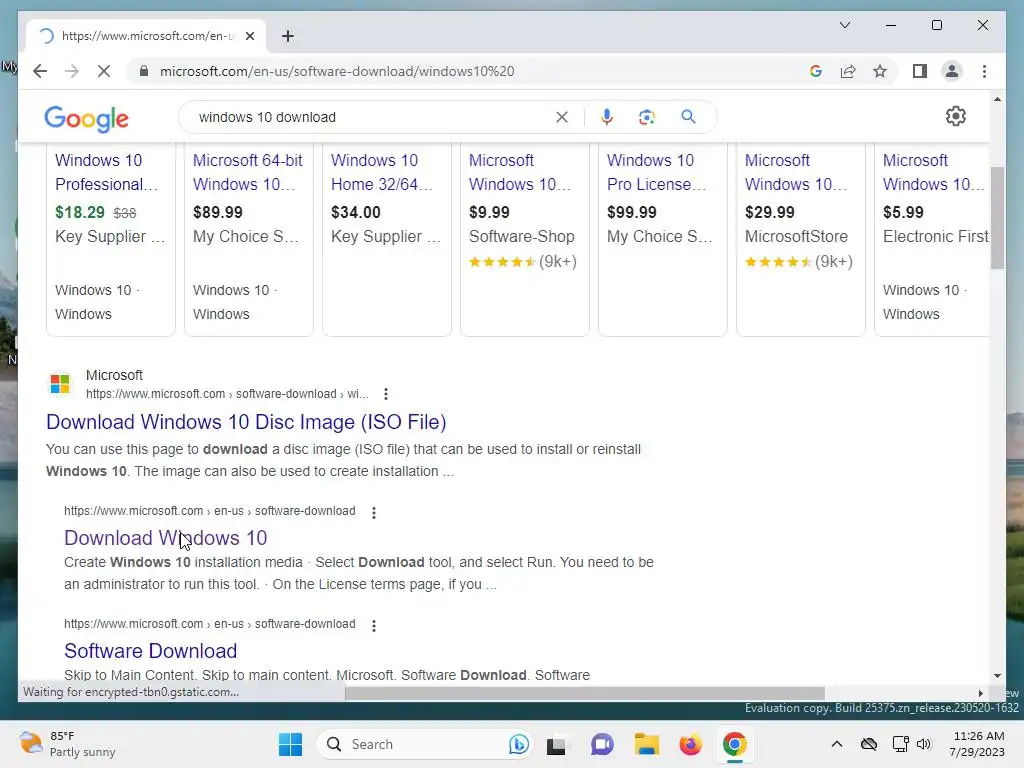Show hidden system tray icons
Screen dimensions: 1024x768
[837, 744]
